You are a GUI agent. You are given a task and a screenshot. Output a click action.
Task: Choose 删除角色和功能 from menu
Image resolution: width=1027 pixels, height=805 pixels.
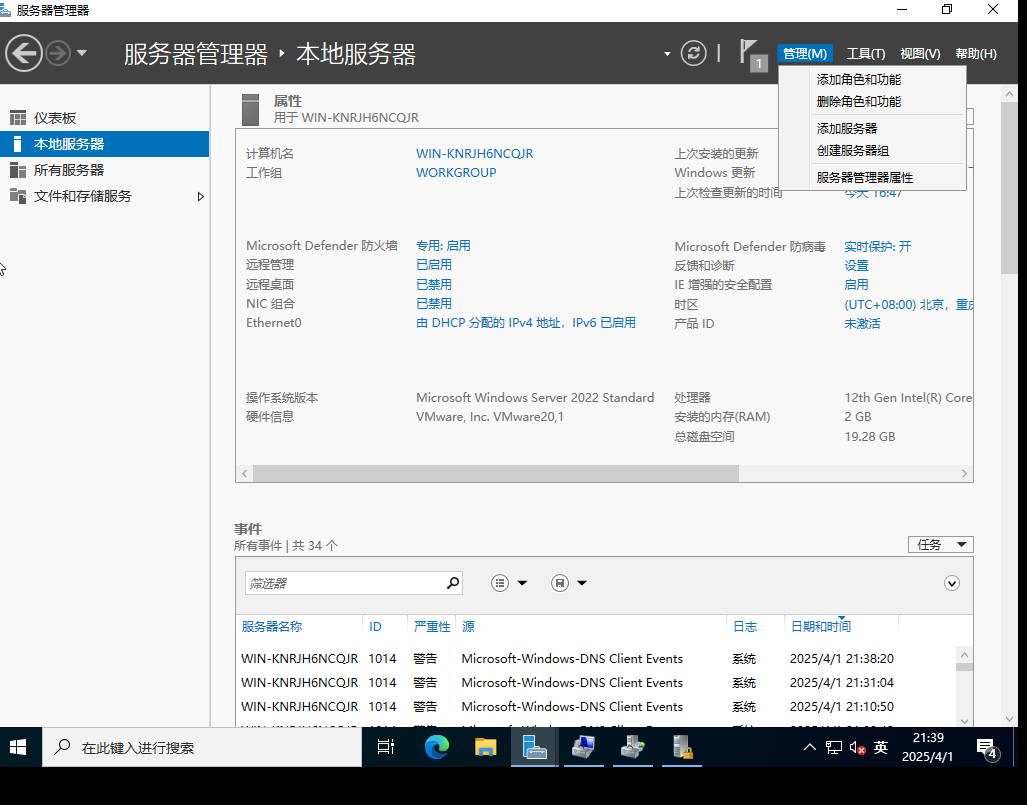coord(859,102)
